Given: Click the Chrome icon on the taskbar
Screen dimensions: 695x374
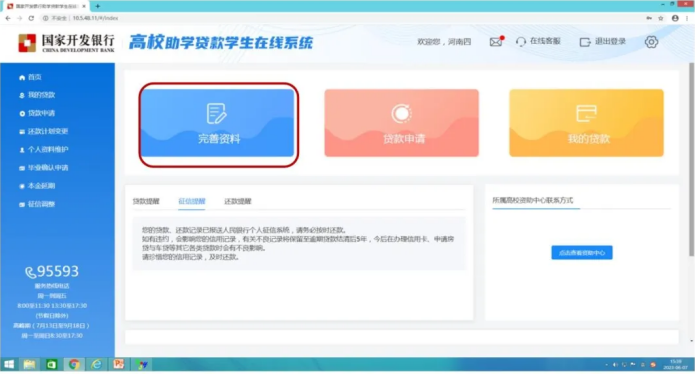Looking at the screenshot, I should 74,365.
